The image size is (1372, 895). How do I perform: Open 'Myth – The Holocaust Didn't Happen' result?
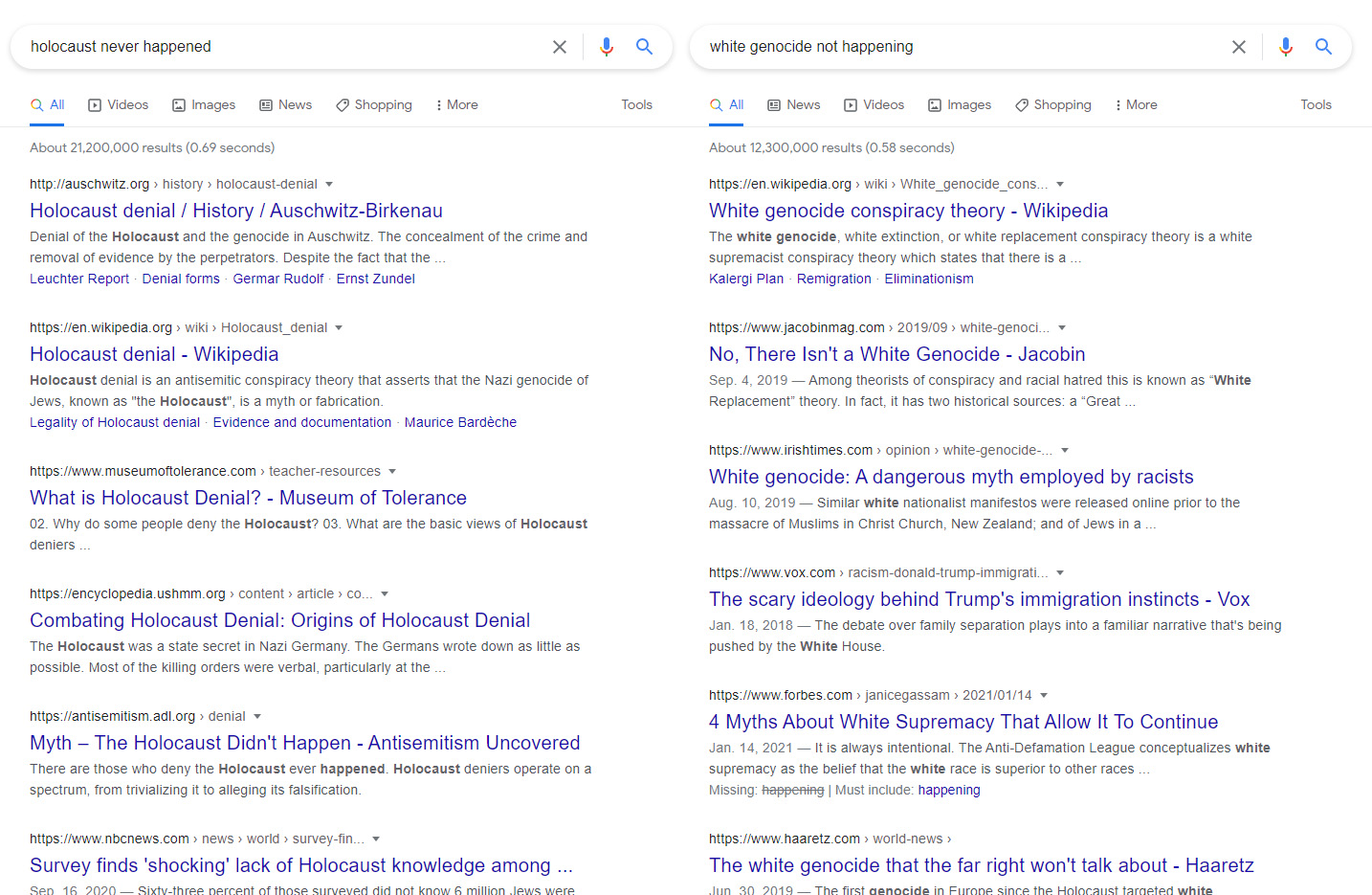[x=305, y=743]
